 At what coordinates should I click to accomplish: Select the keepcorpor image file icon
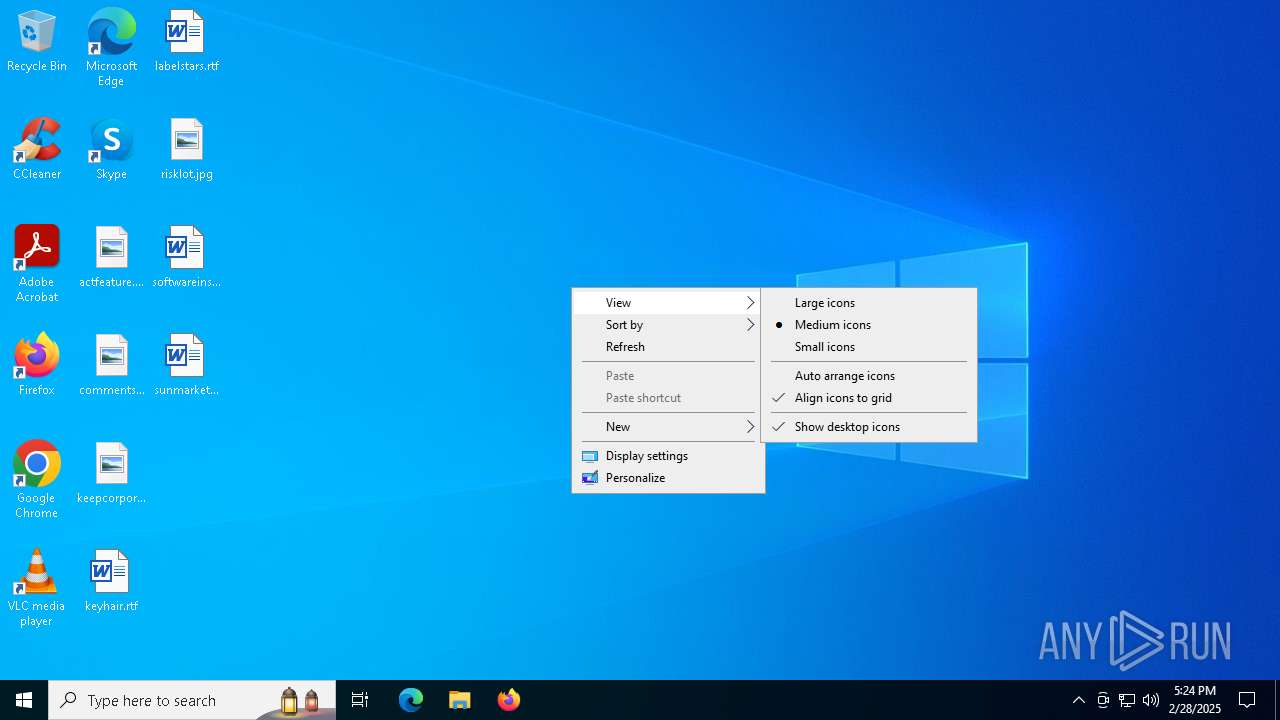[x=111, y=474]
